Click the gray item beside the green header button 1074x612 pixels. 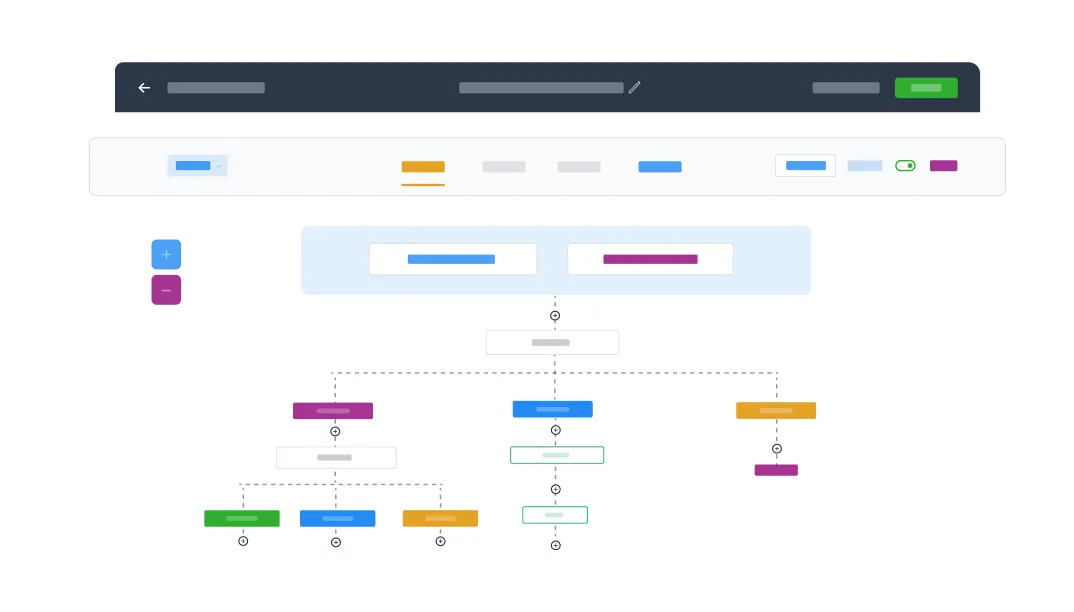[x=846, y=88]
